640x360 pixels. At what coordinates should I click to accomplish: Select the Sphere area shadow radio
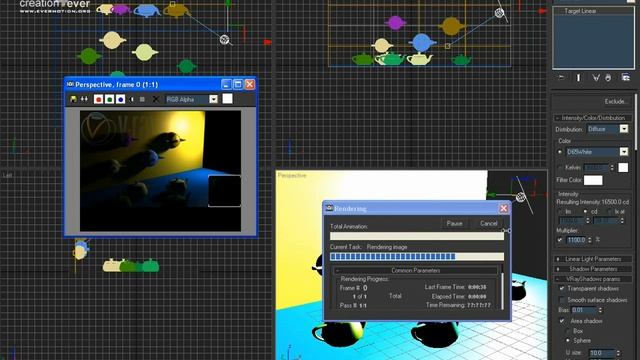(x=568, y=340)
